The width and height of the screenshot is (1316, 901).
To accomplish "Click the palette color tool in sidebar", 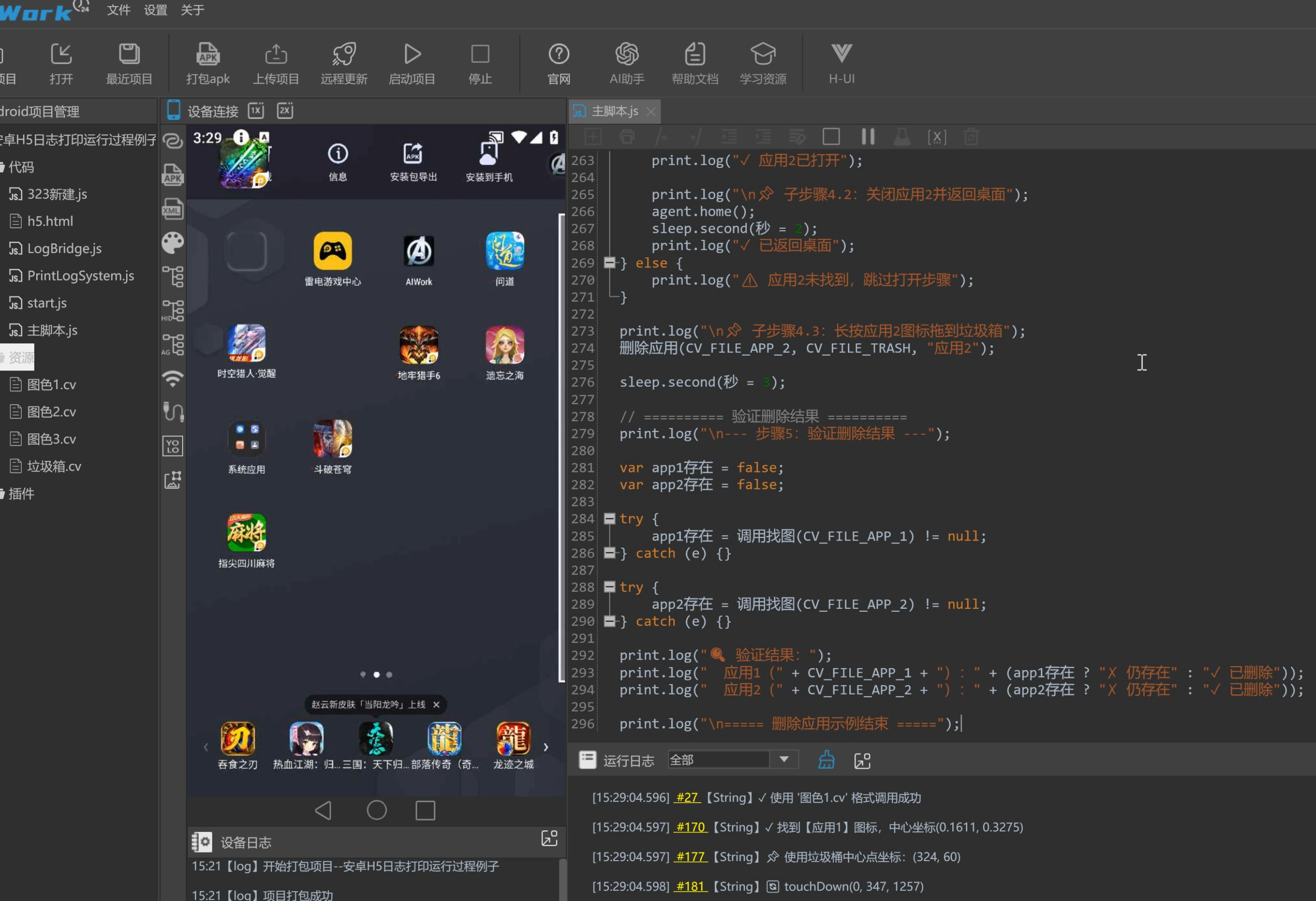I will coord(173,242).
